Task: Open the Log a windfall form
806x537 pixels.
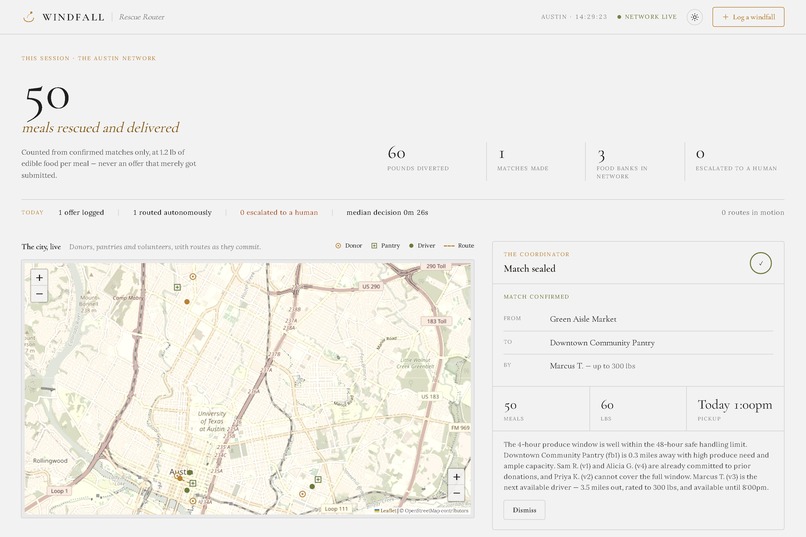Action: coord(748,17)
